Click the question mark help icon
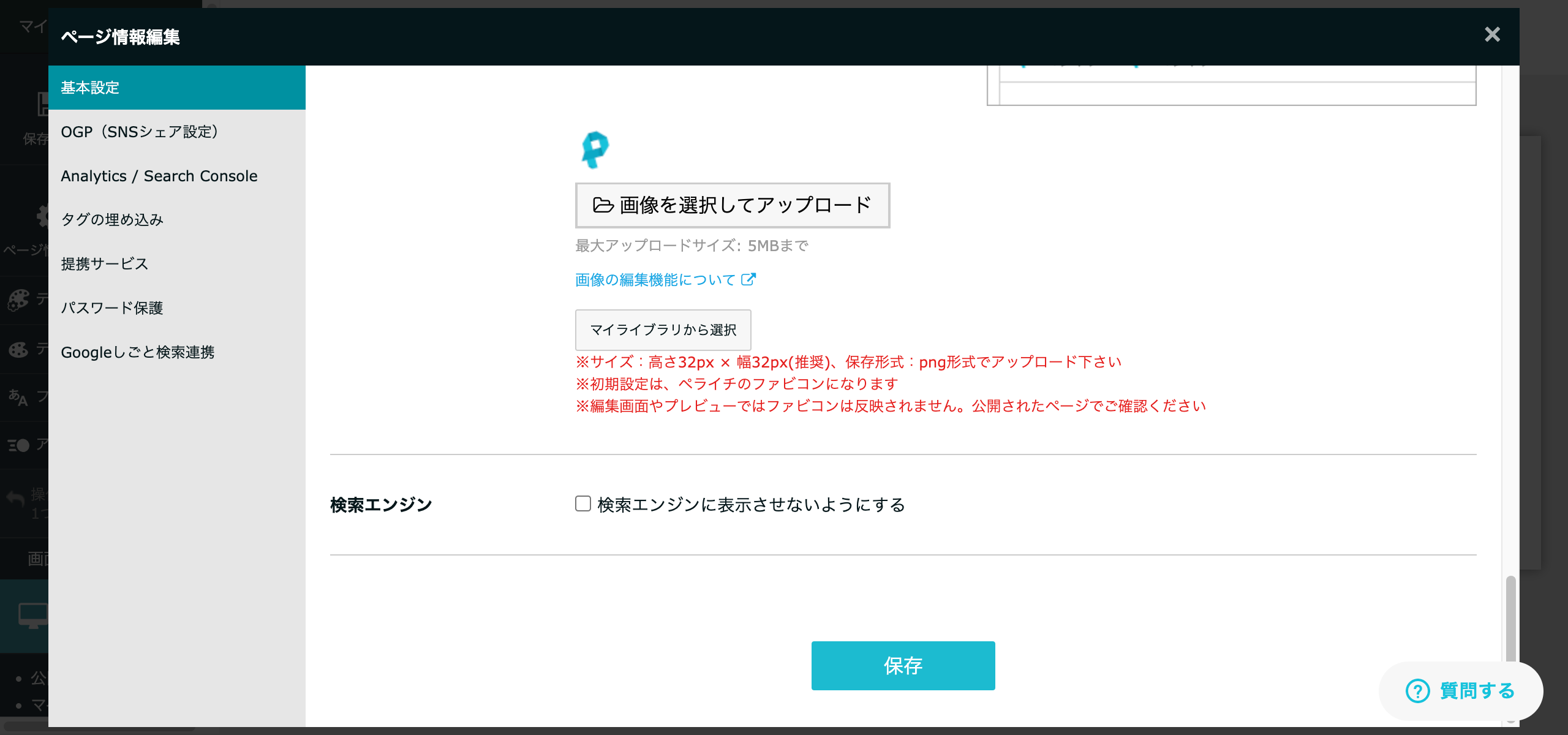 (x=1417, y=691)
